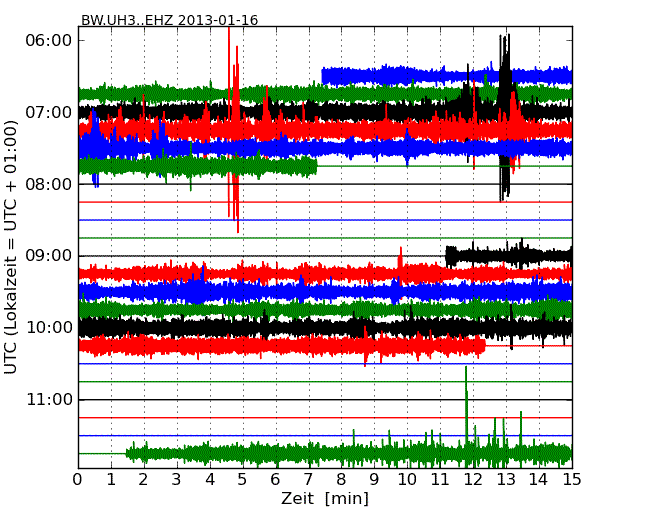This screenshot has height=520, width=650.
Task: Click x-axis tick label 3
Action: [x=177, y=480]
